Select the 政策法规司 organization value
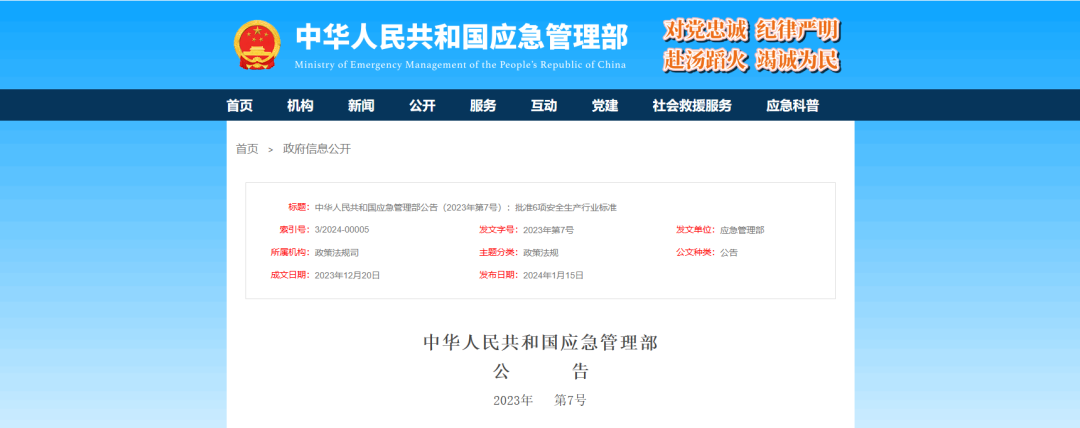This screenshot has height=428, width=1080. [x=336, y=253]
